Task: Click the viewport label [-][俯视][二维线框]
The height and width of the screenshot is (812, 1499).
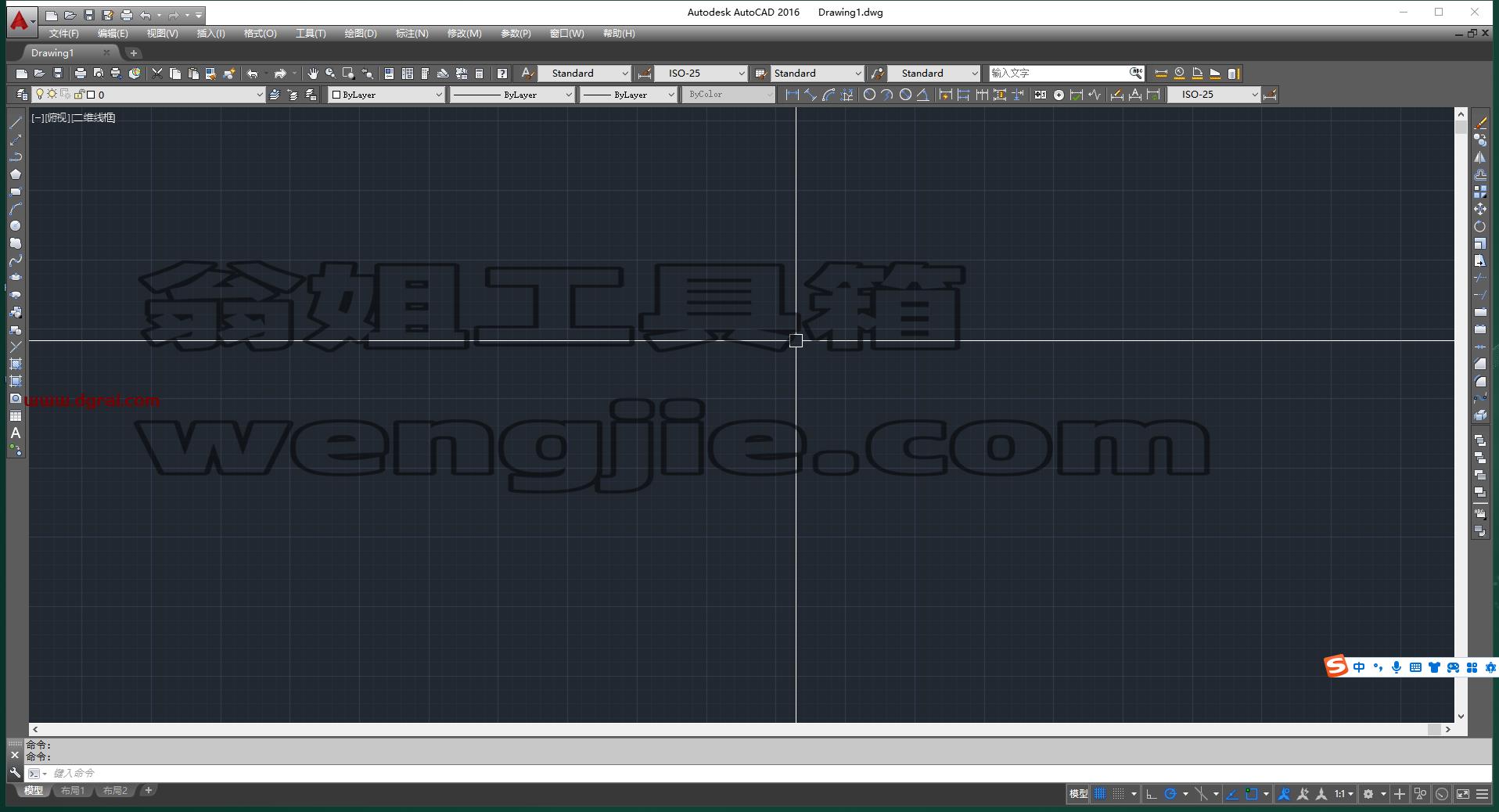Action: click(x=74, y=117)
